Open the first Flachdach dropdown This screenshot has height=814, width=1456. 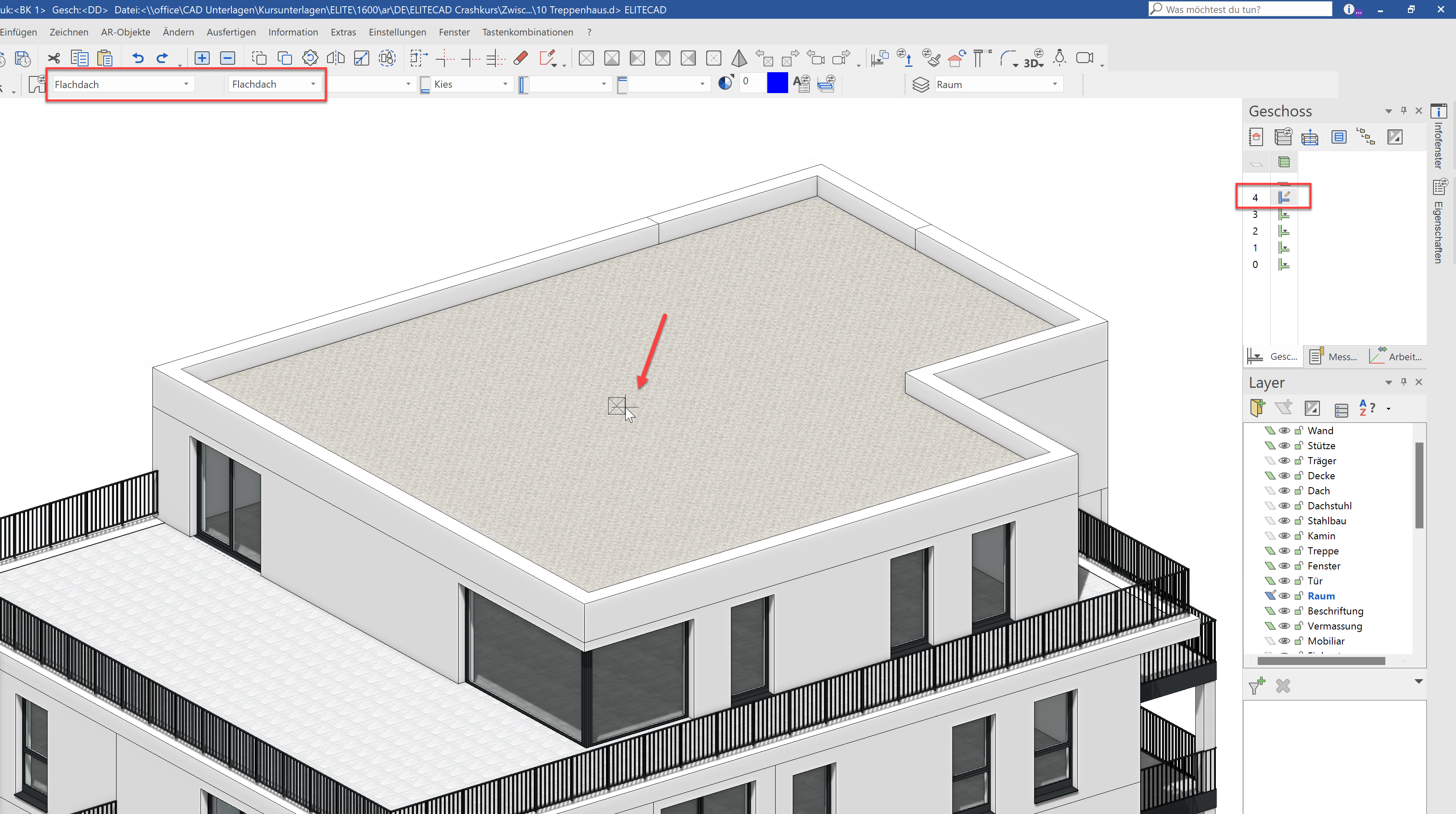[123, 84]
